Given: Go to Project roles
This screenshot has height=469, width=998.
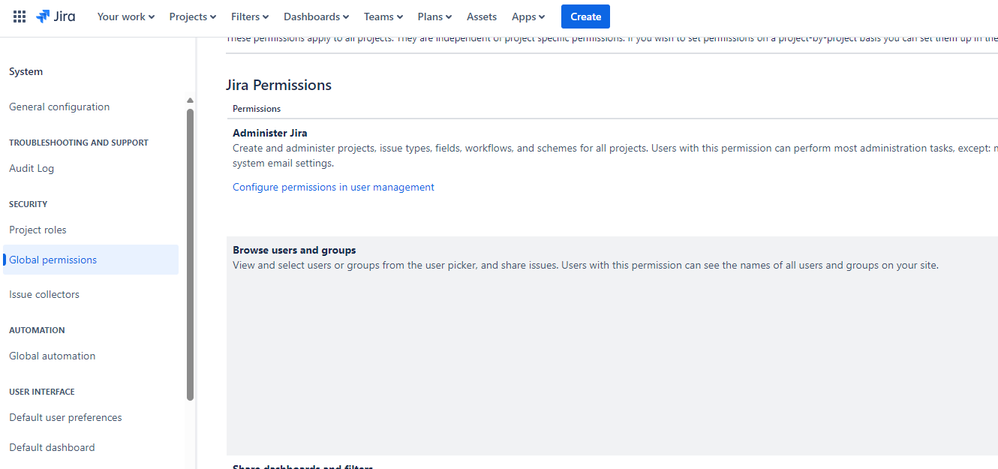Looking at the screenshot, I should pyautogui.click(x=38, y=230).
